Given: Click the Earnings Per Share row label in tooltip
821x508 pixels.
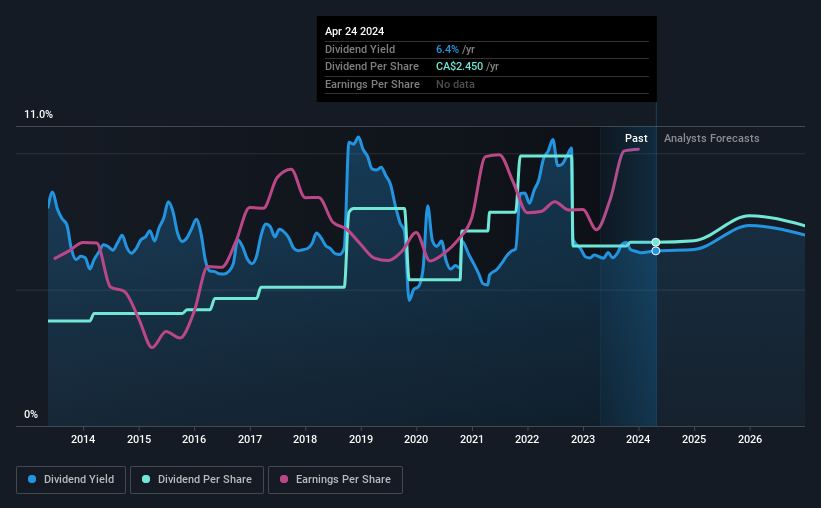Looking at the screenshot, I should [x=372, y=84].
